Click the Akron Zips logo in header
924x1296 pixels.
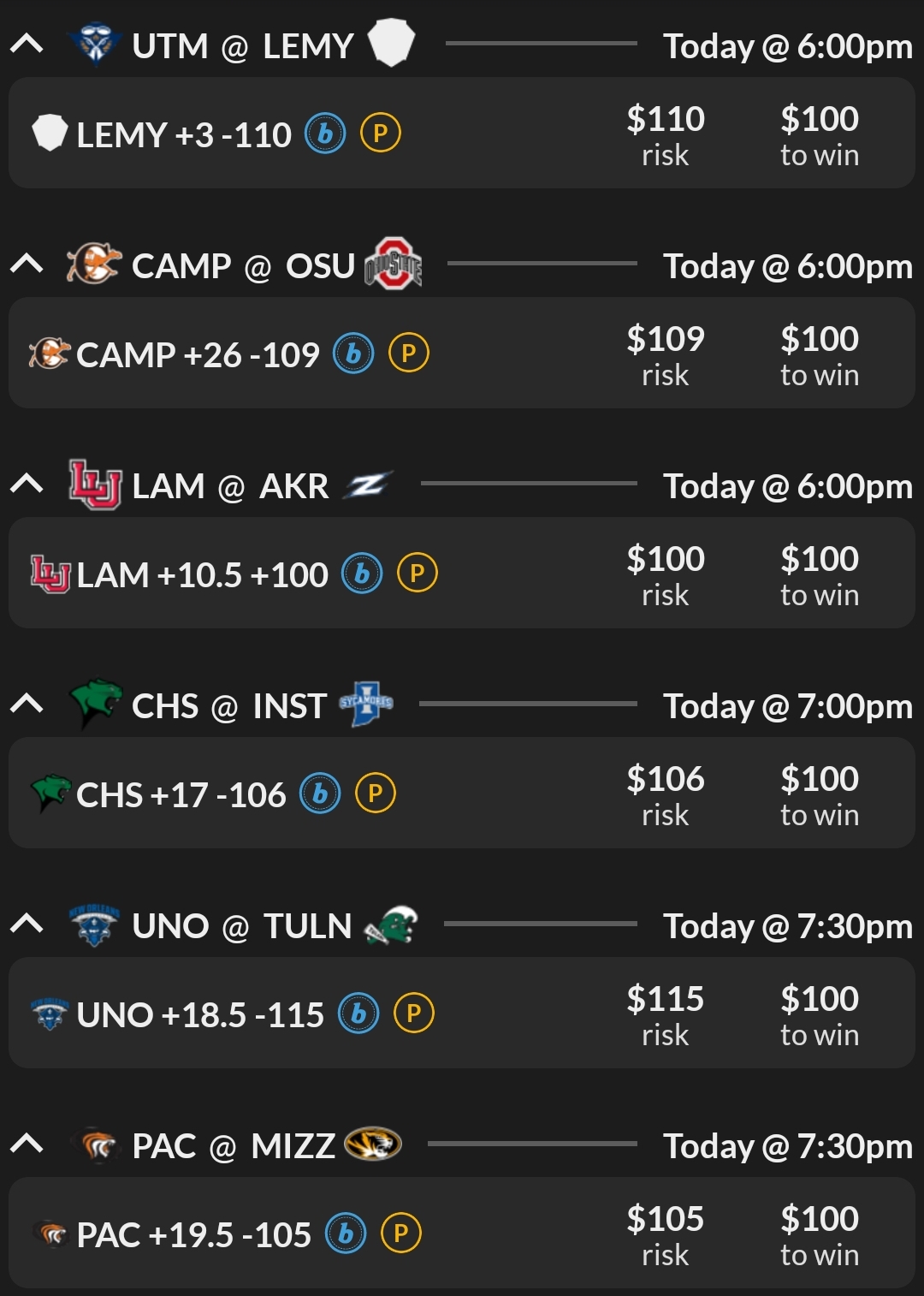(368, 485)
